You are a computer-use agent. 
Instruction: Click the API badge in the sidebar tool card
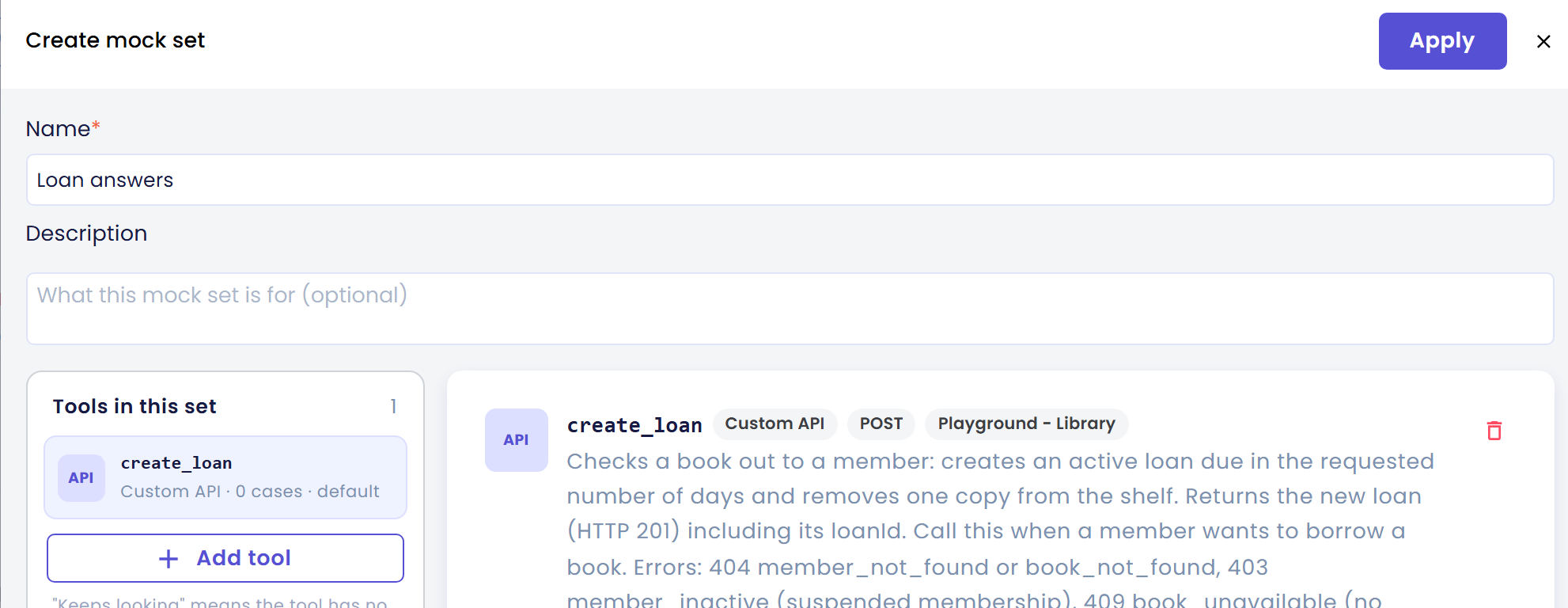[81, 478]
